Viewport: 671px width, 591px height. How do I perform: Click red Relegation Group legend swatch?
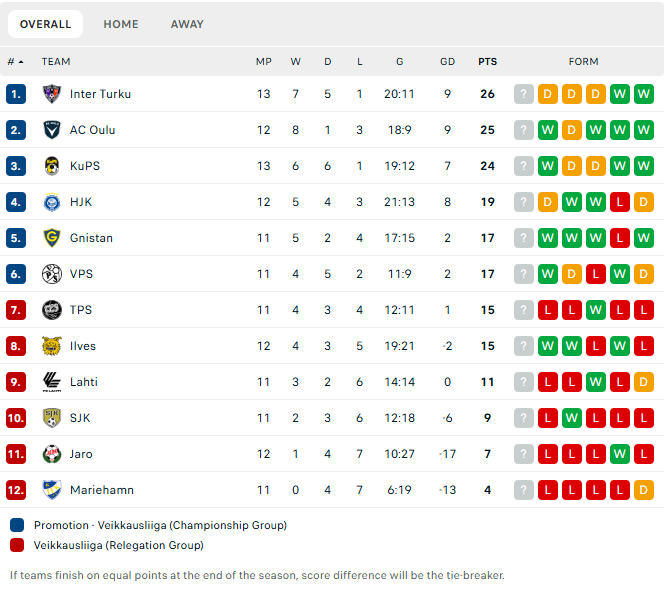17,545
